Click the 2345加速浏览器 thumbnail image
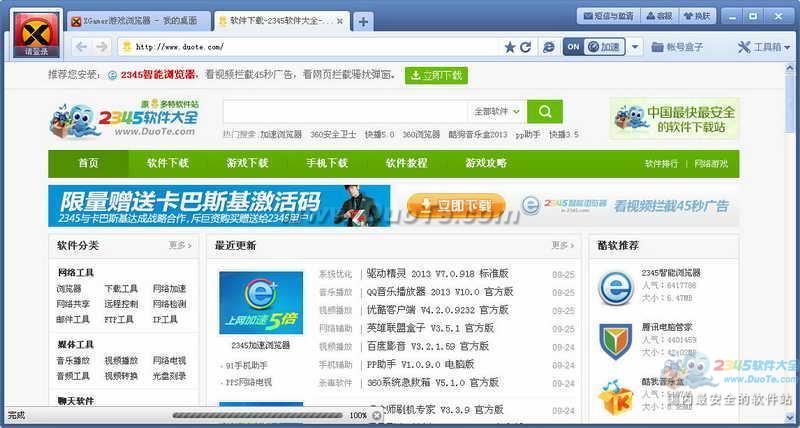 (261, 303)
